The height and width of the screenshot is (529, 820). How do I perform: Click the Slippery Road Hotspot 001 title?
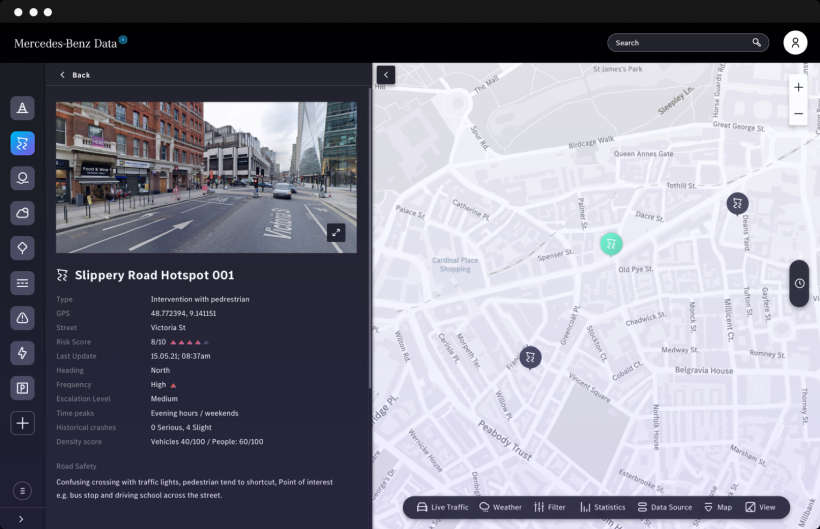(154, 275)
